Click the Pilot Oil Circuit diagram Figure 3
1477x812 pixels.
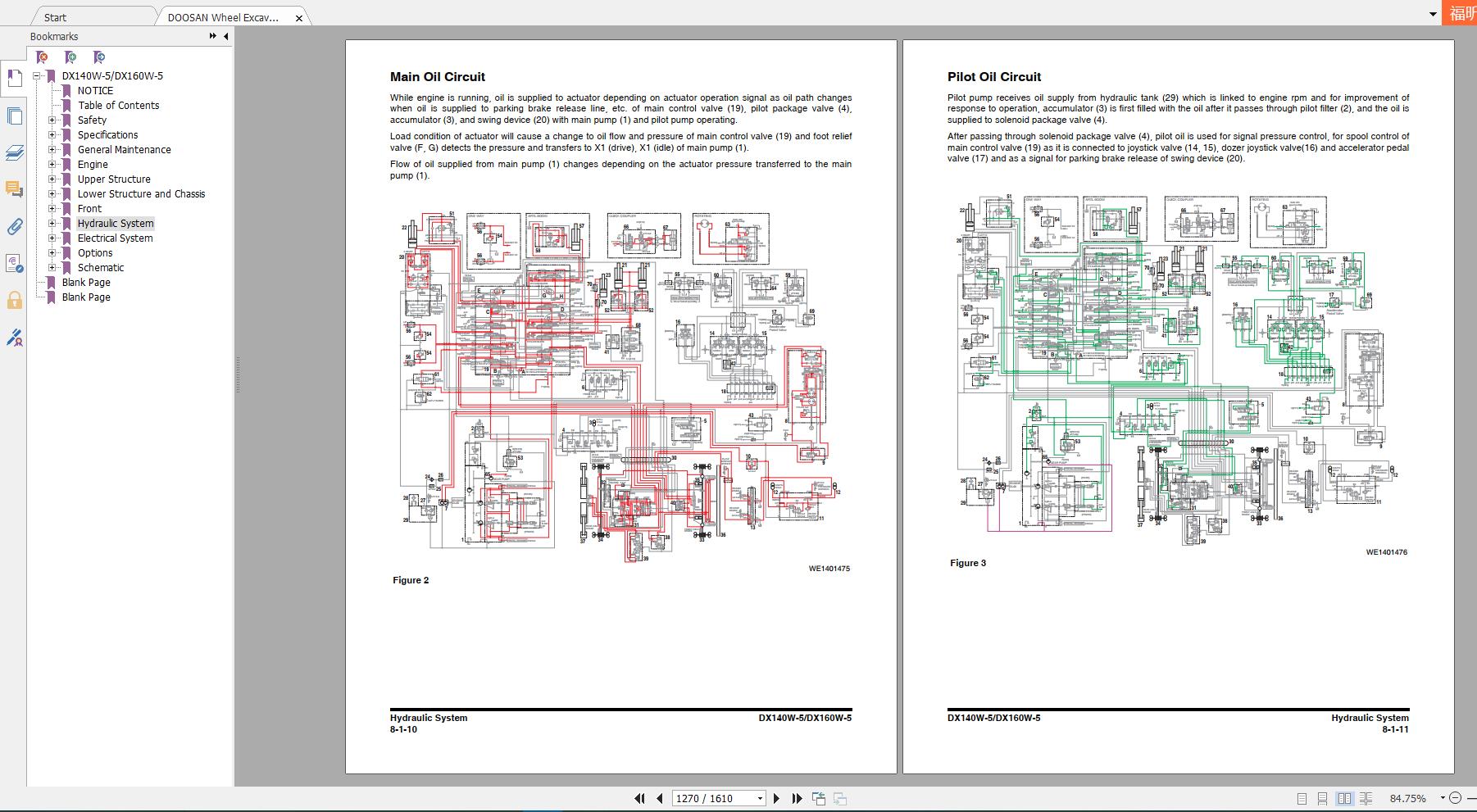[x=1177, y=370]
